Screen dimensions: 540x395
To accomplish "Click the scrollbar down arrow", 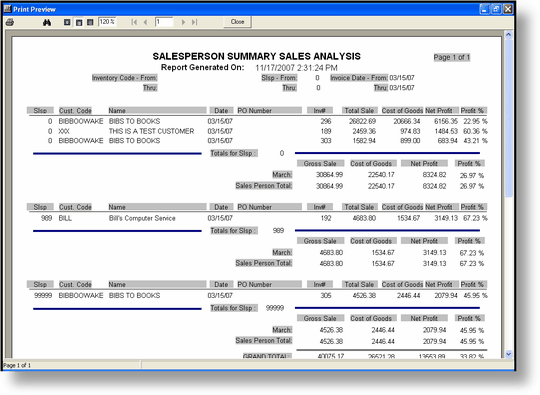I will coord(508,354).
